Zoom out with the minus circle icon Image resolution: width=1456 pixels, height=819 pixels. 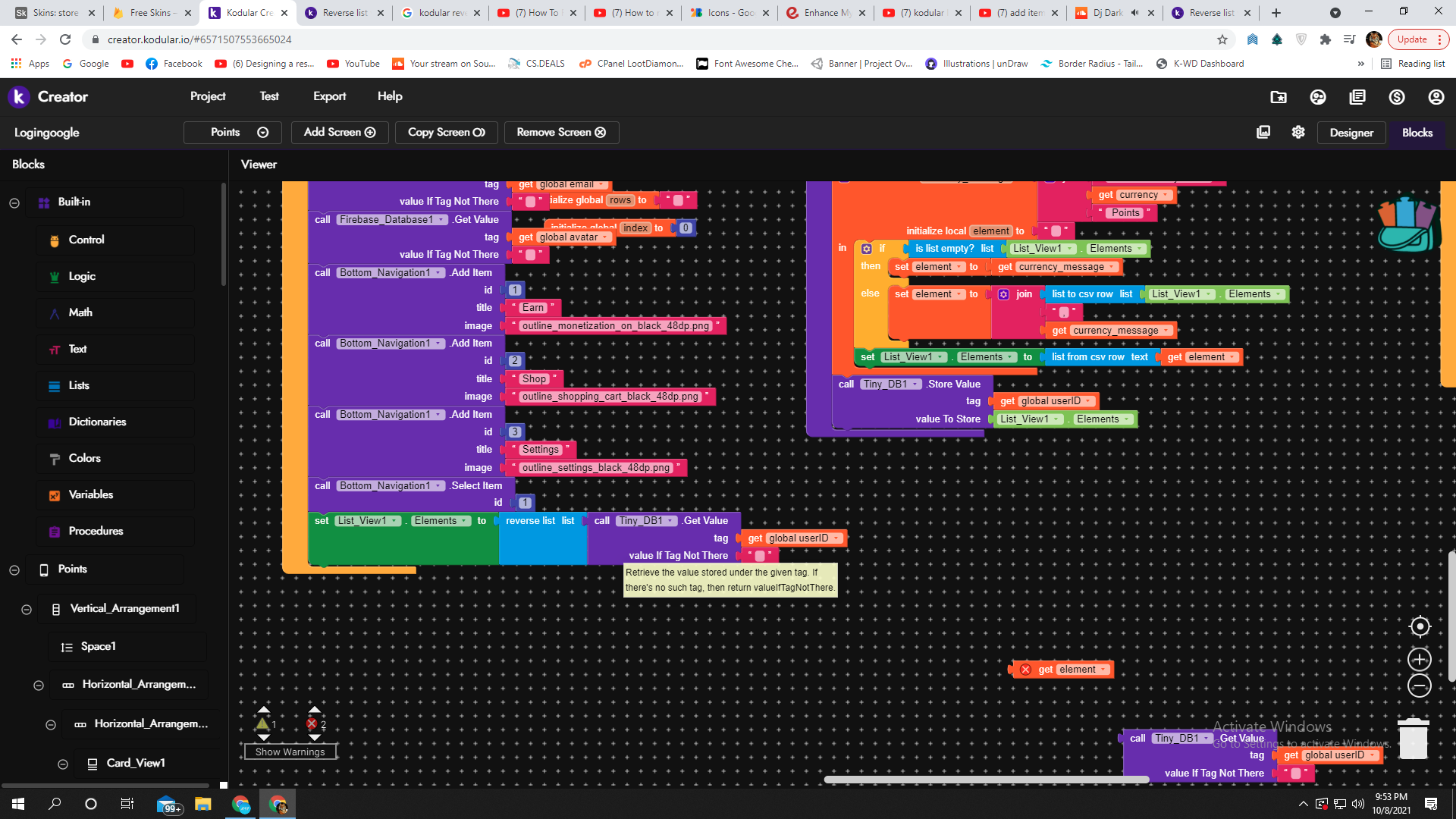point(1420,686)
